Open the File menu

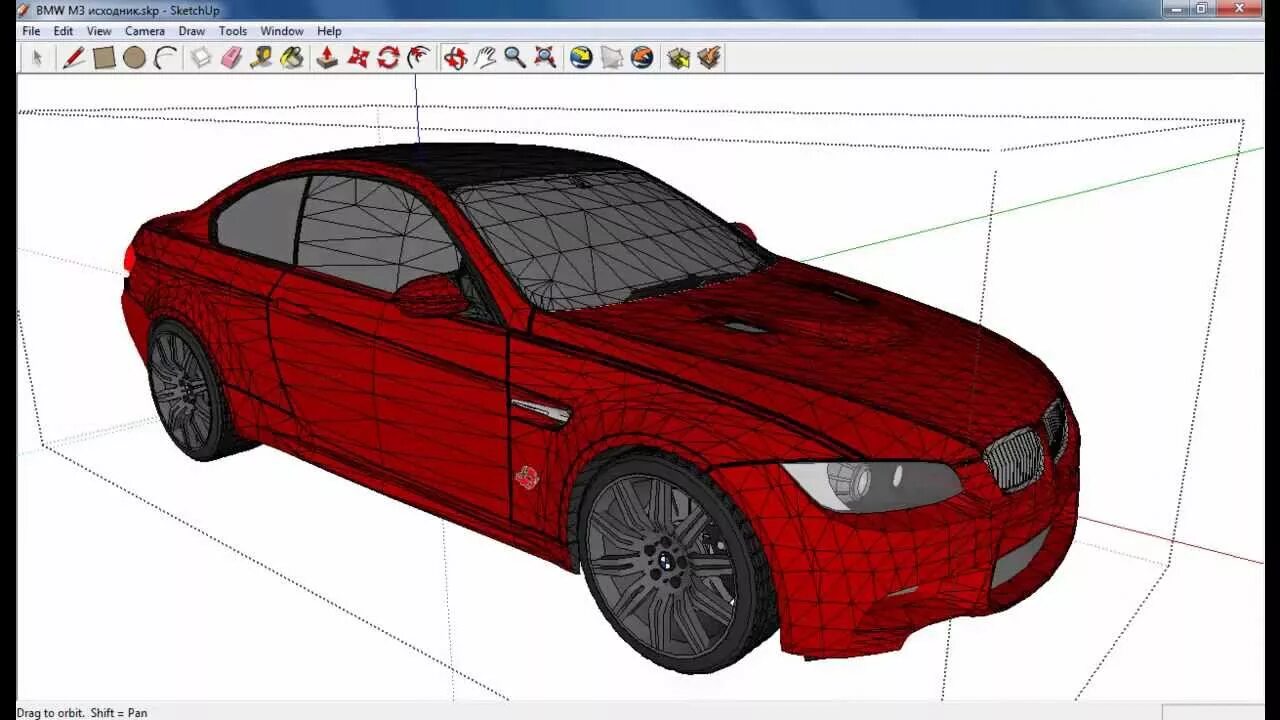click(32, 31)
